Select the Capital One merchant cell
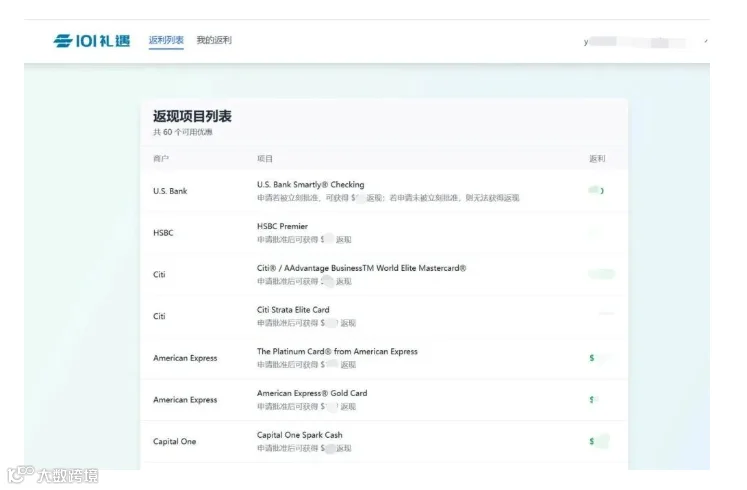This screenshot has height=490, width=747. [x=174, y=441]
